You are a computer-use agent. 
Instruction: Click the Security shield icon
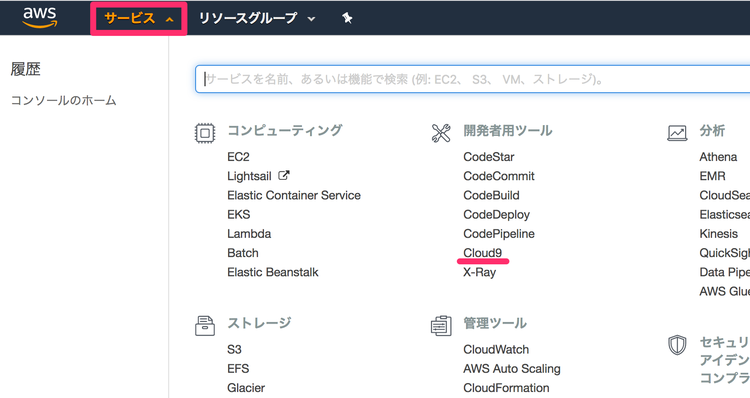click(677, 344)
